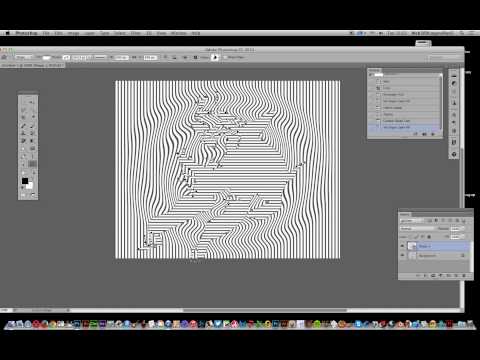Open the stroke type dropdown

tap(100, 58)
